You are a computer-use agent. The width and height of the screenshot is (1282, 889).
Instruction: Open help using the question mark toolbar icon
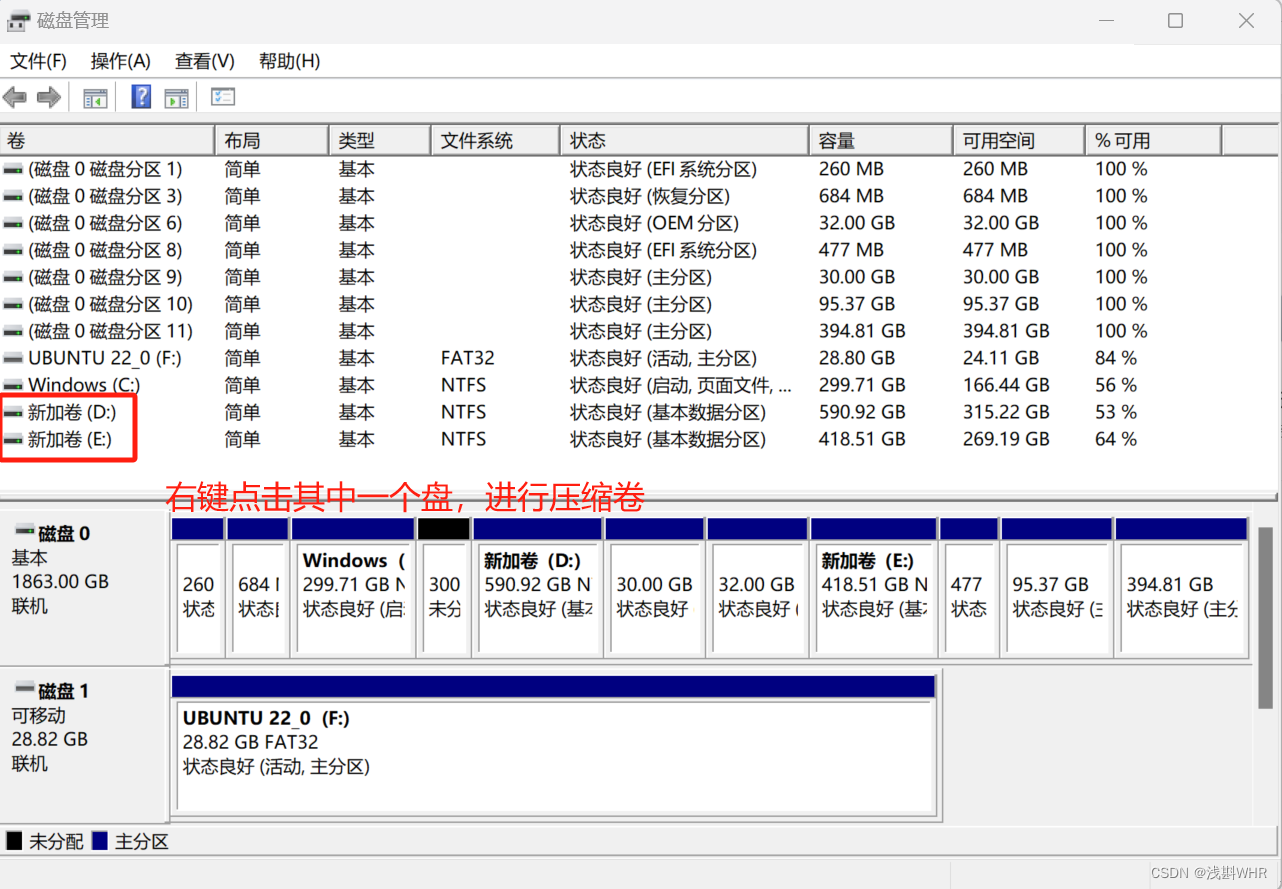coord(139,97)
